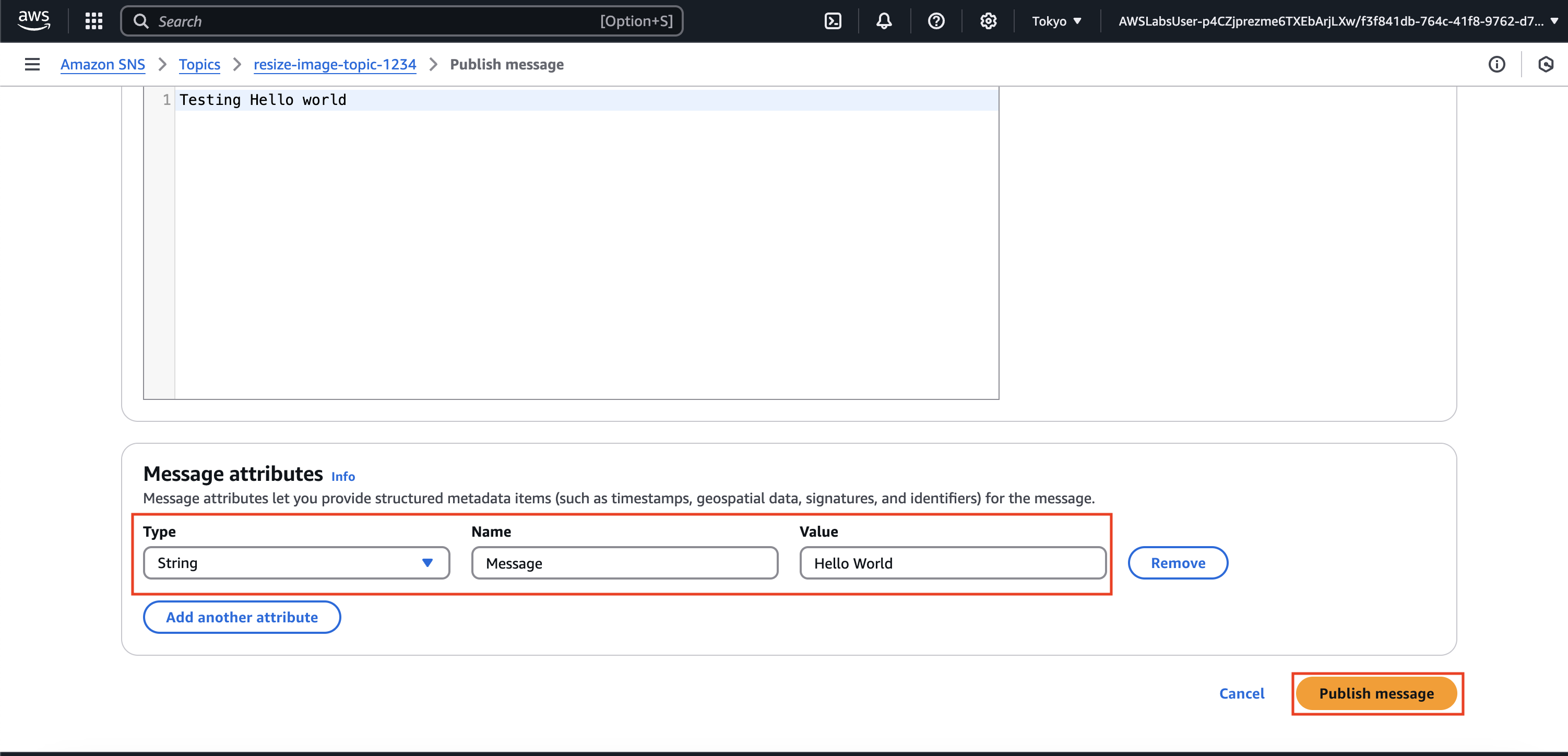Click the AWS search field
The width and height of the screenshot is (1568, 756).
click(x=402, y=21)
